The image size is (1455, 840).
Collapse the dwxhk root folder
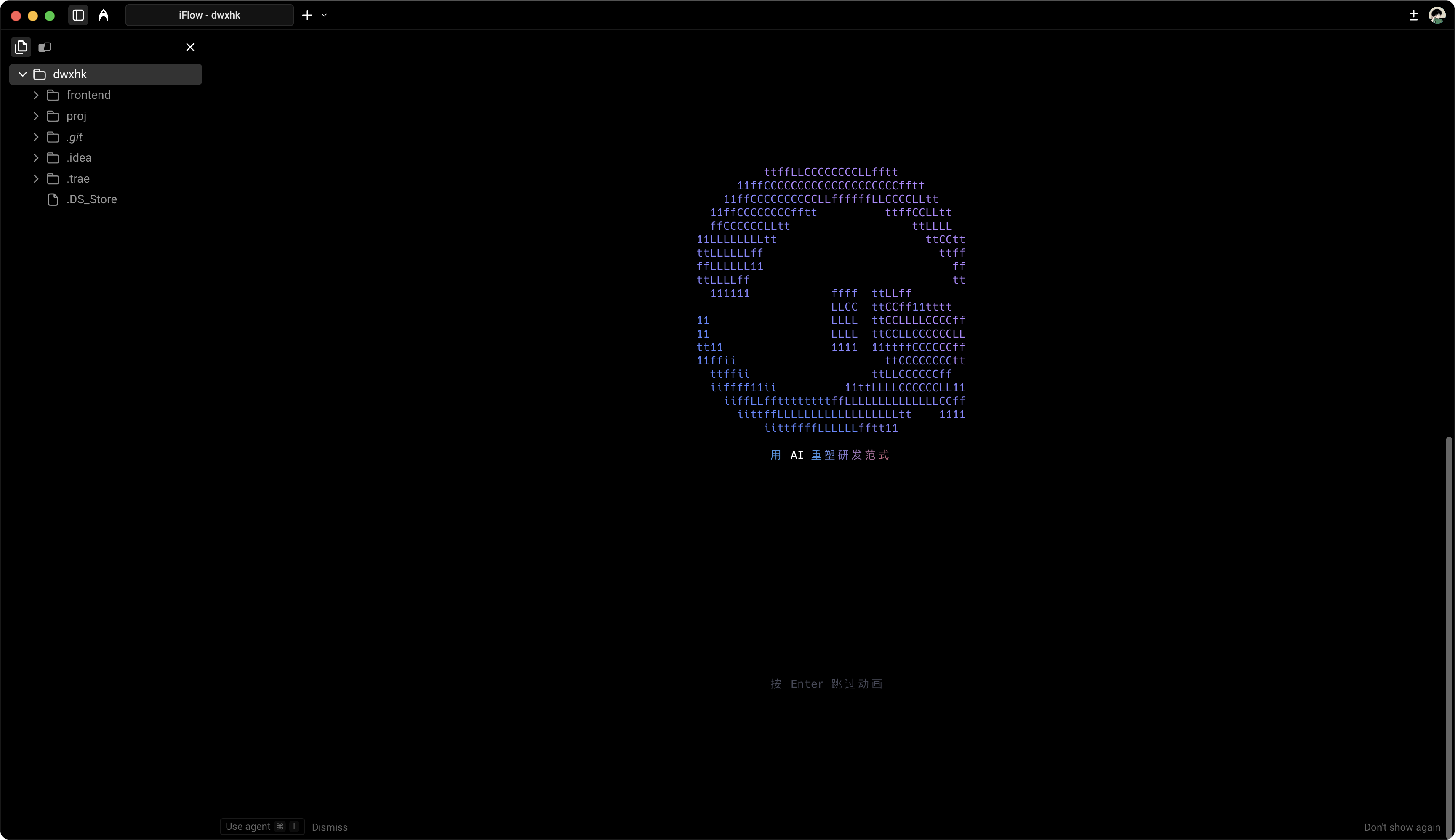[22, 74]
